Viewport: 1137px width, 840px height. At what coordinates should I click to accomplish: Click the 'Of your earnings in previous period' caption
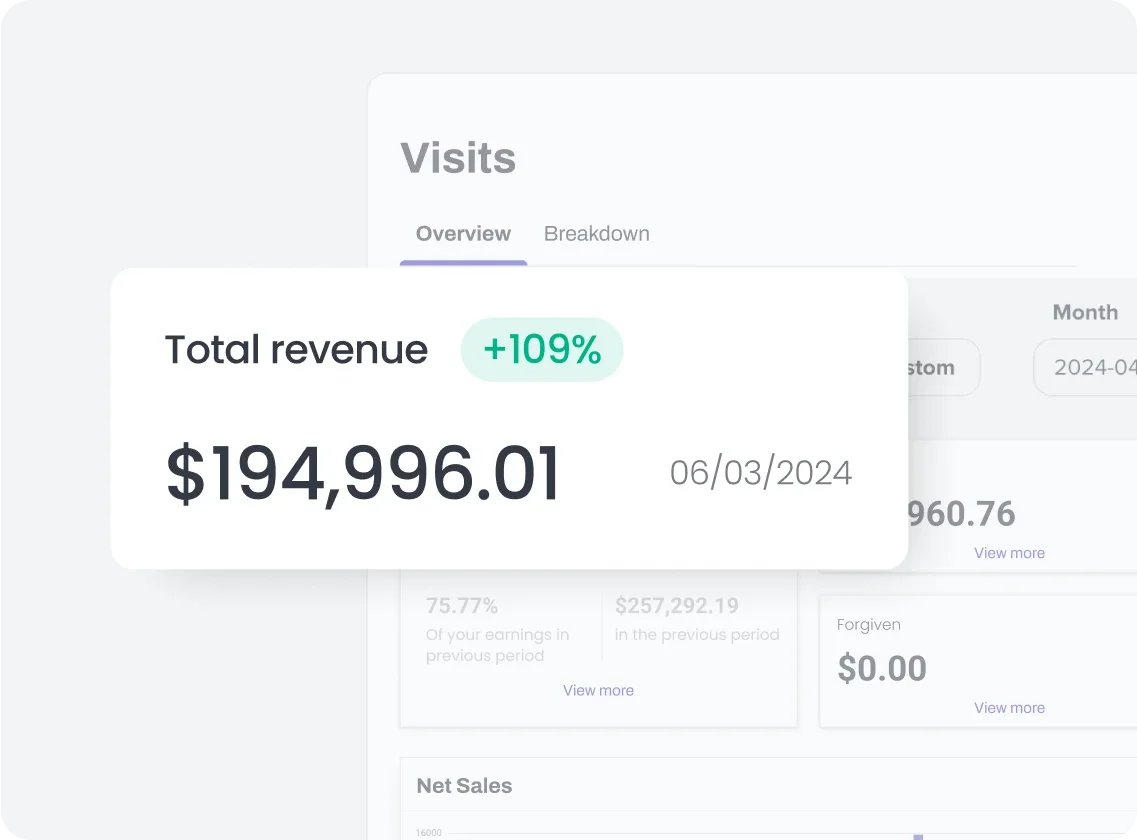[497, 645]
